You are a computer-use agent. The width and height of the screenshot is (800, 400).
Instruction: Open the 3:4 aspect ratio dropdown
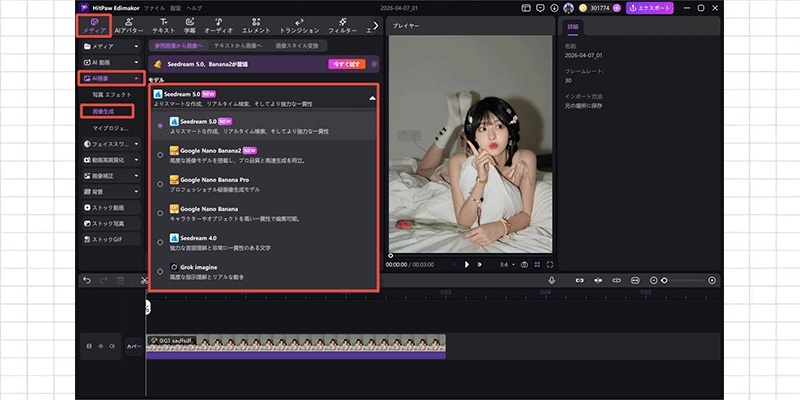[507, 264]
